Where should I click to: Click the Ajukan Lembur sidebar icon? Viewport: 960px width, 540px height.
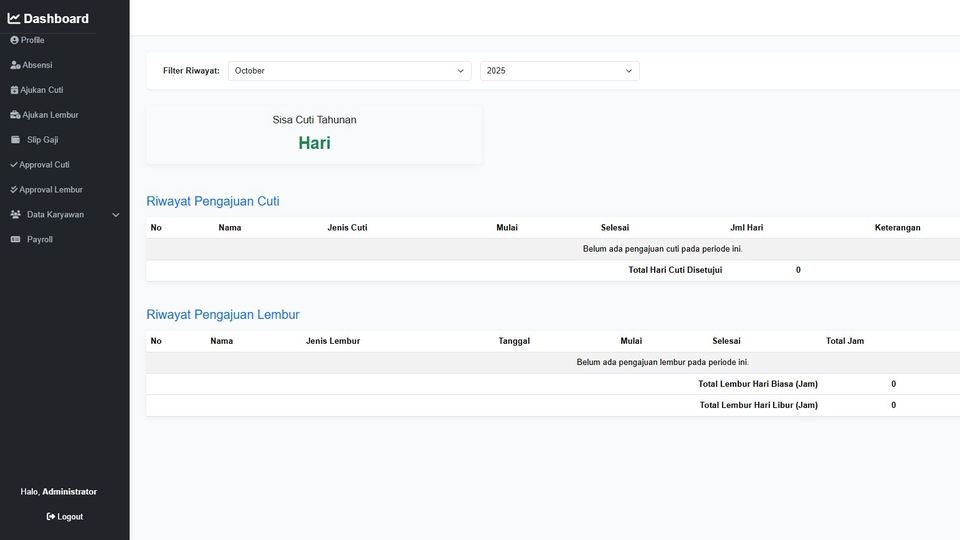tap(15, 115)
